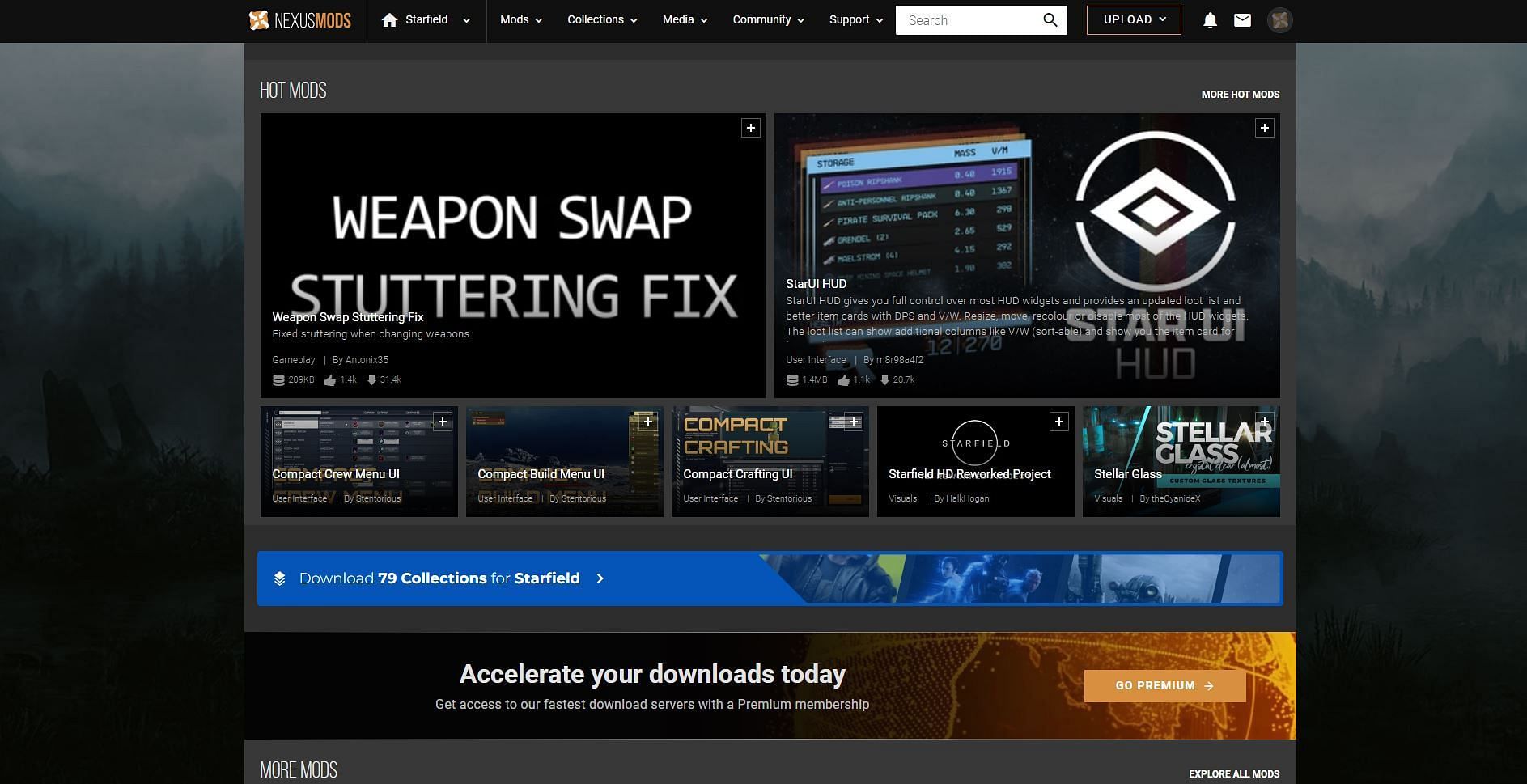Open the messages envelope icon

tap(1242, 20)
